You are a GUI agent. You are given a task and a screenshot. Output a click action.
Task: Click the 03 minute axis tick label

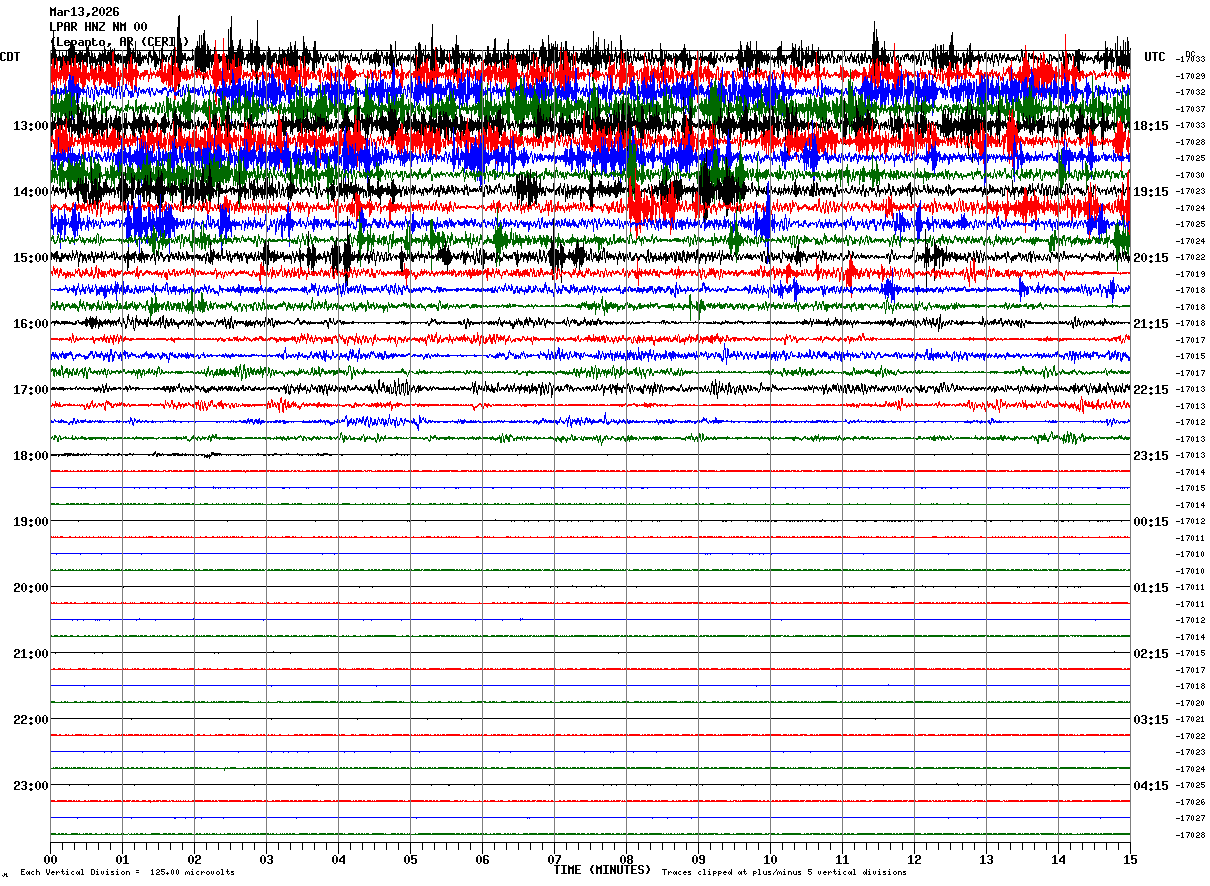(267, 860)
